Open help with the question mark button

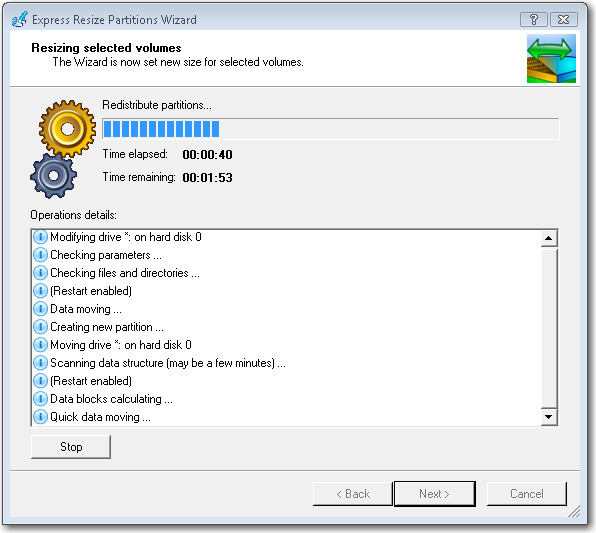pyautogui.click(x=533, y=19)
